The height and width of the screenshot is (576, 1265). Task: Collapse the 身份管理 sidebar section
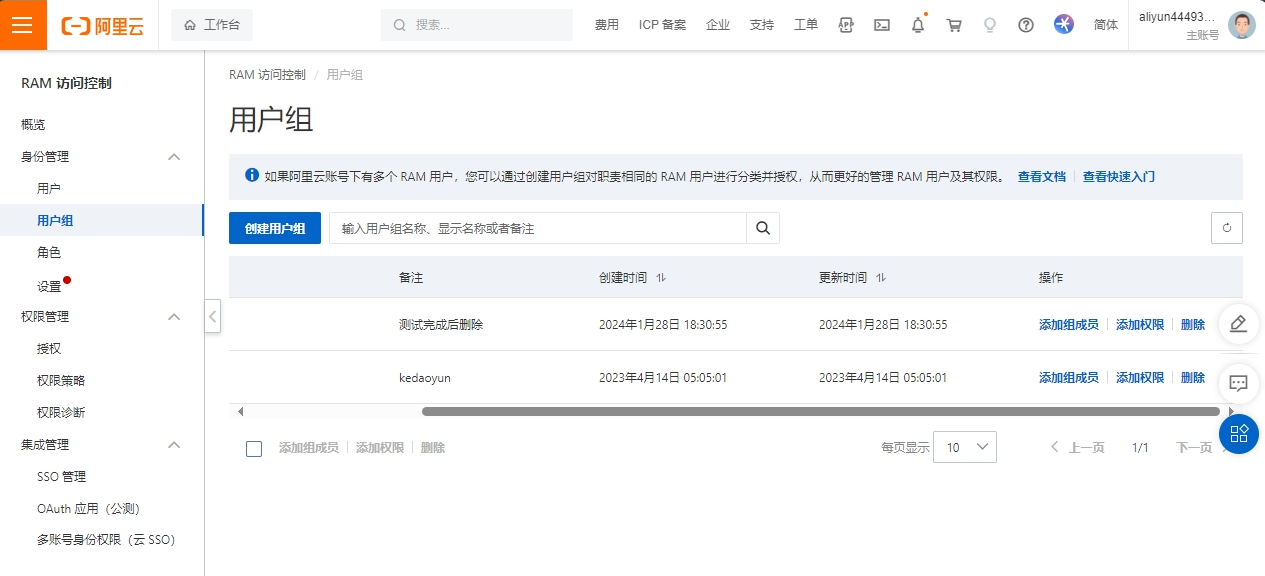174,157
